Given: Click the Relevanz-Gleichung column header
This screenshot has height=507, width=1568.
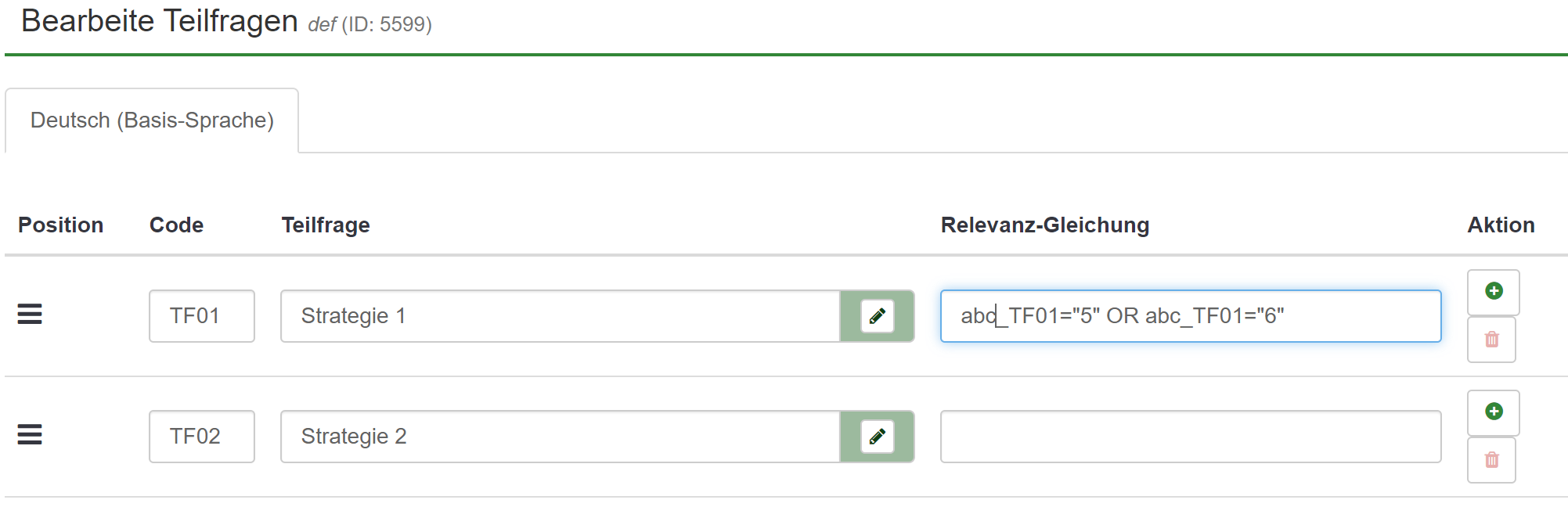Looking at the screenshot, I should [x=1044, y=225].
